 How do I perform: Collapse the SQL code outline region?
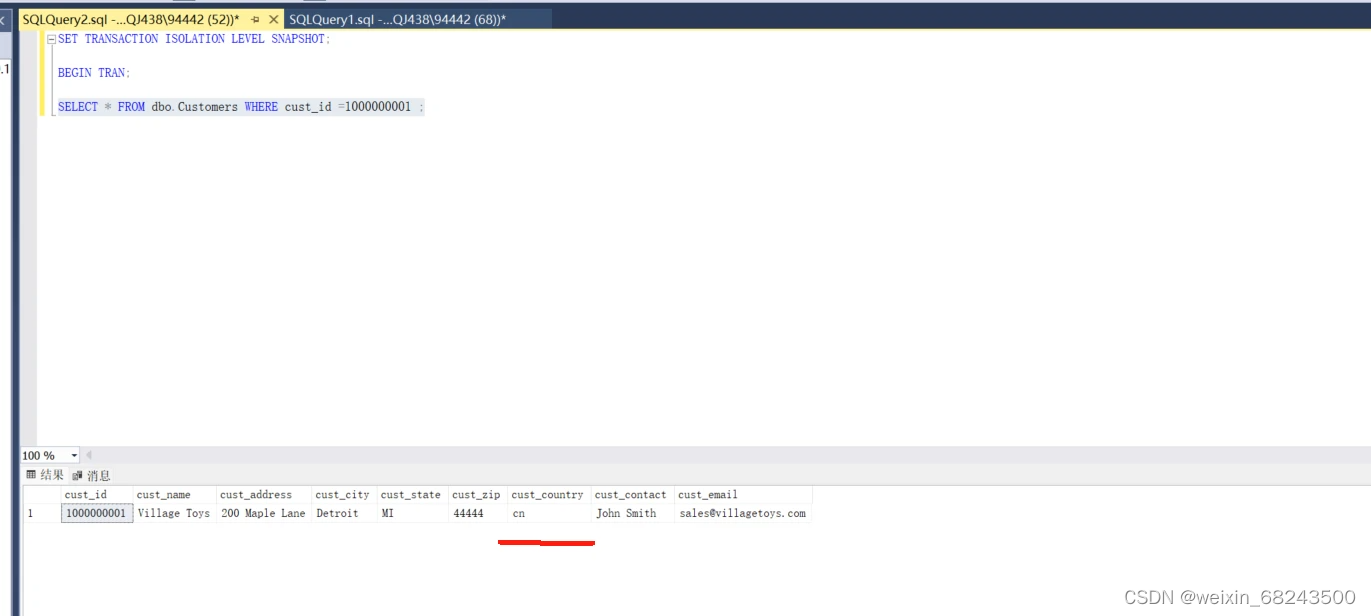coord(50,38)
